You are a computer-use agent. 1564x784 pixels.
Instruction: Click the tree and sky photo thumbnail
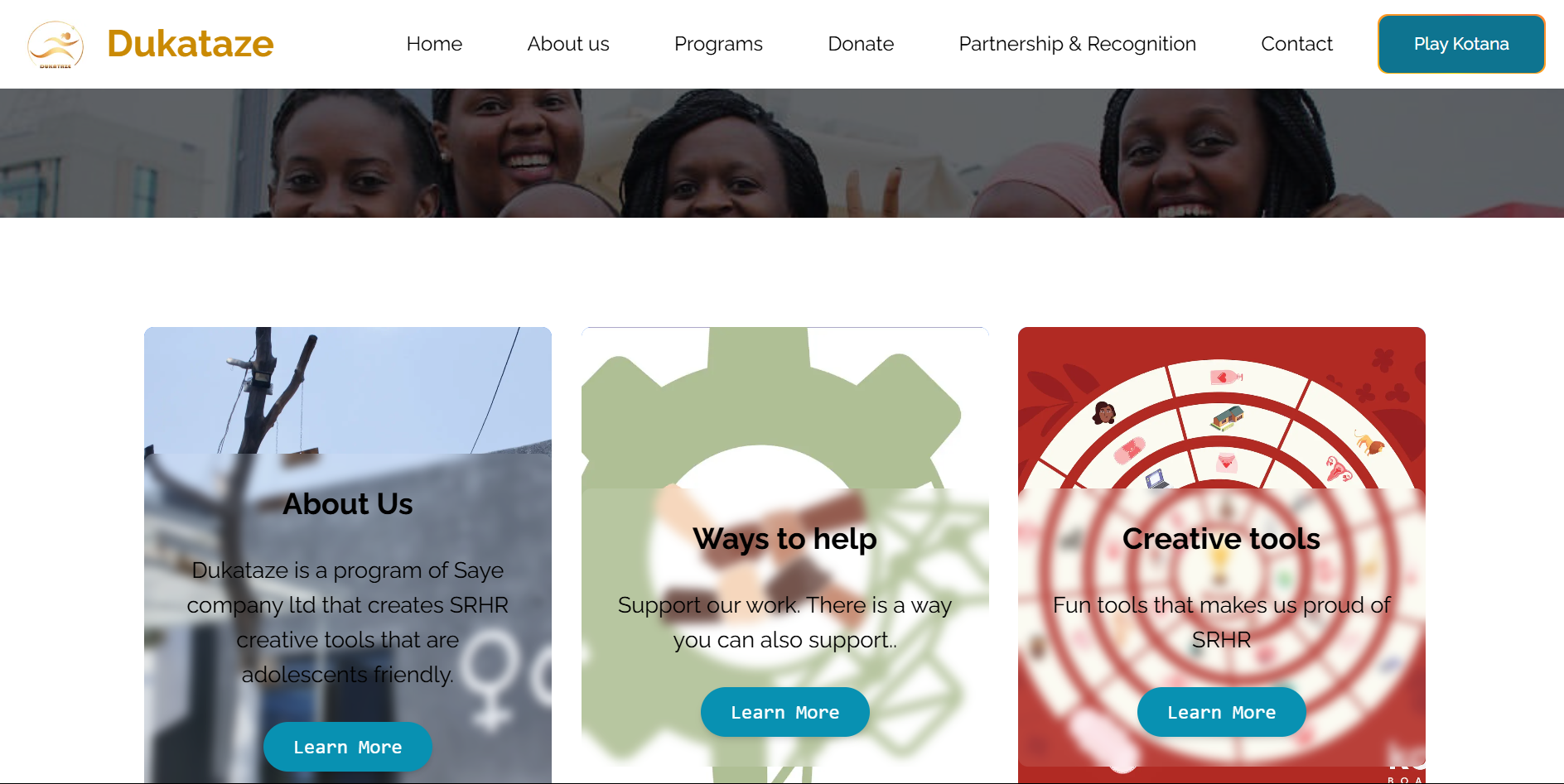pos(348,390)
